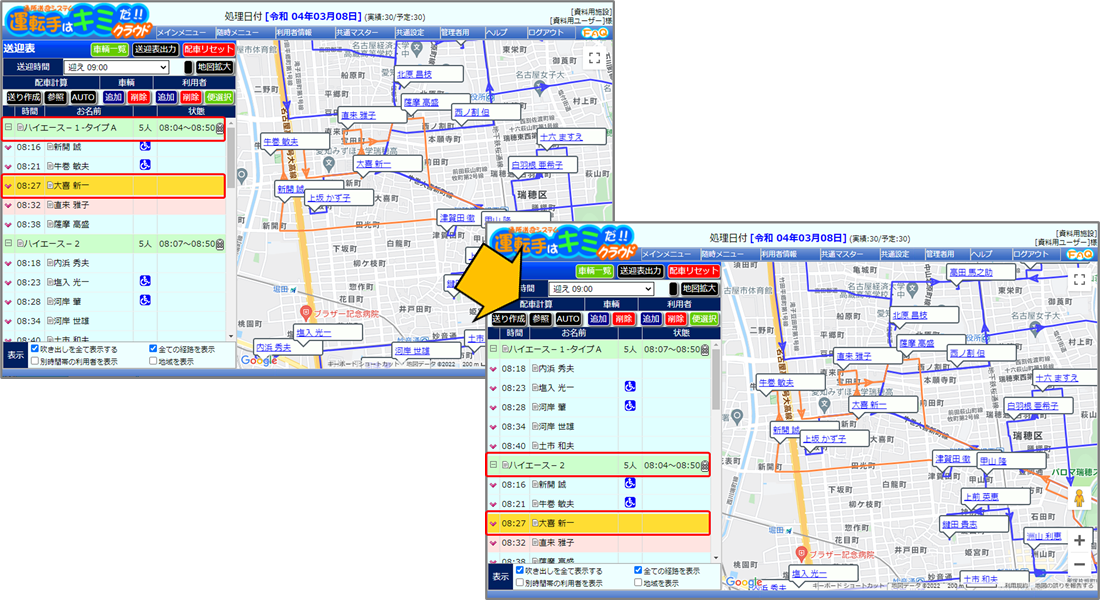Enable 地域を表示 checkbox in right window
Viewport: 1100px width, 600px height.
tap(638, 582)
